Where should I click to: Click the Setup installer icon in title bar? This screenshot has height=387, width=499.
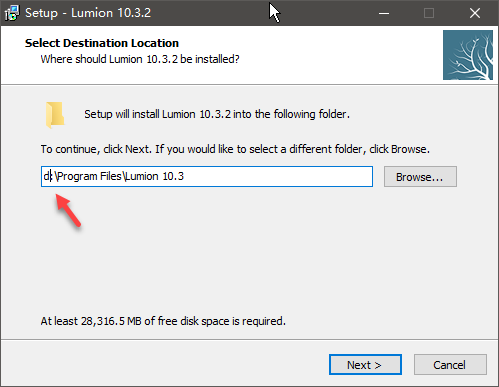(x=12, y=13)
